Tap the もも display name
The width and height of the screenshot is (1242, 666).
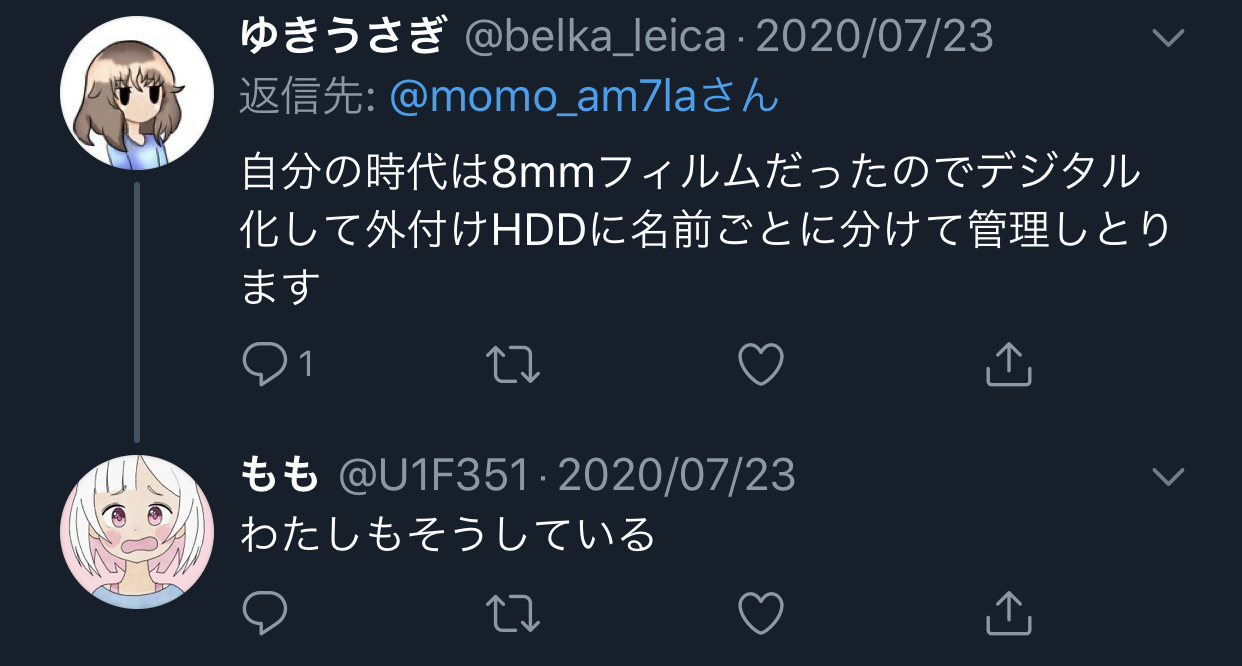click(280, 476)
